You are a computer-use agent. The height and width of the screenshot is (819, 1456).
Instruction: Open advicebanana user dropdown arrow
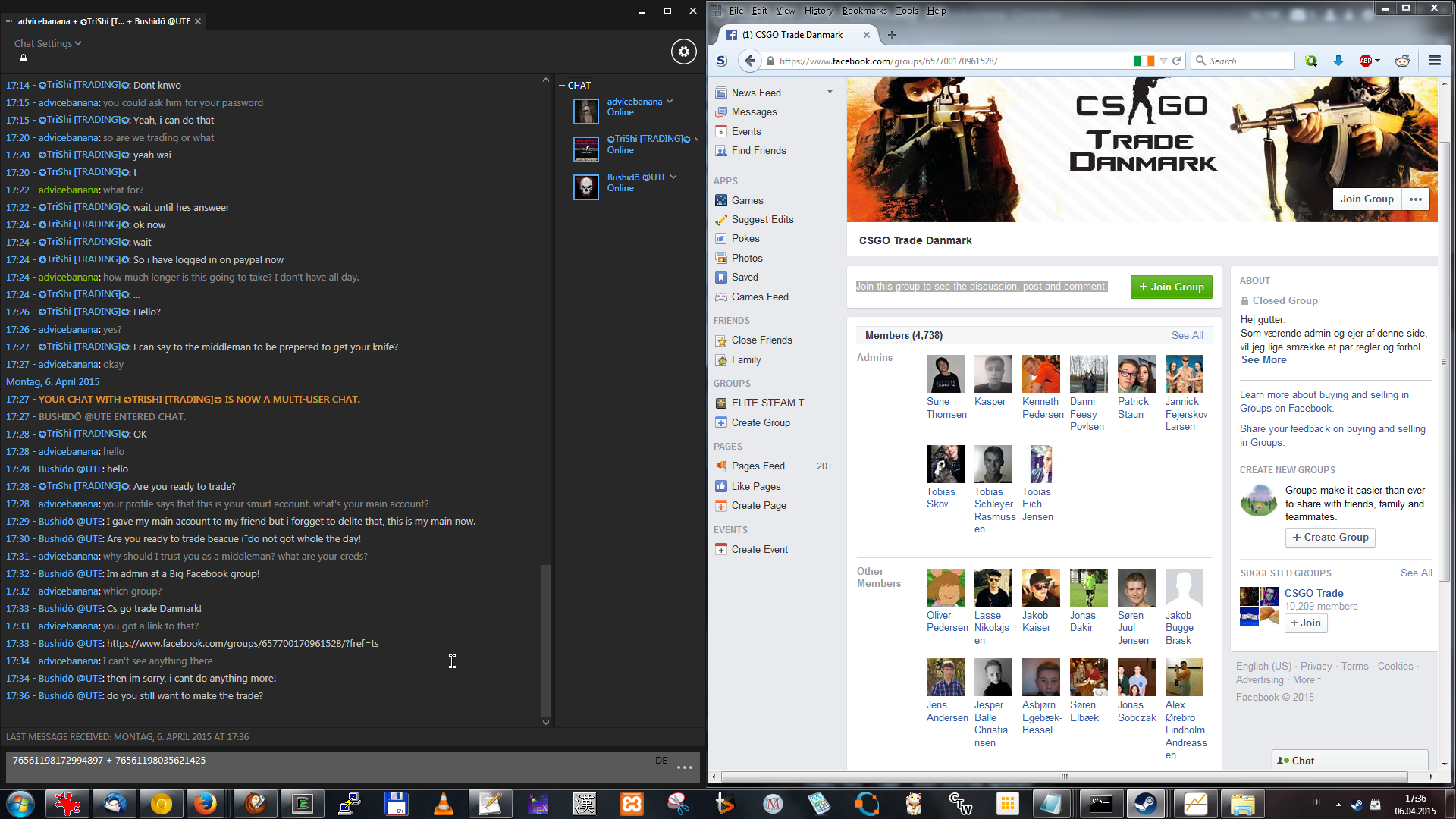coord(670,101)
